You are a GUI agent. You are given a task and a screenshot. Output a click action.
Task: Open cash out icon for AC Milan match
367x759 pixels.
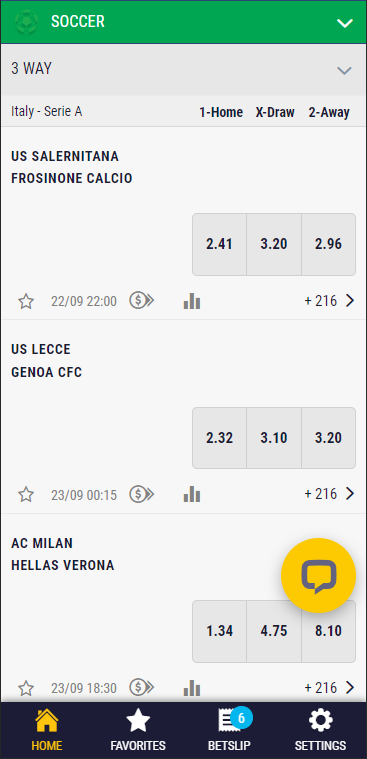click(x=141, y=687)
